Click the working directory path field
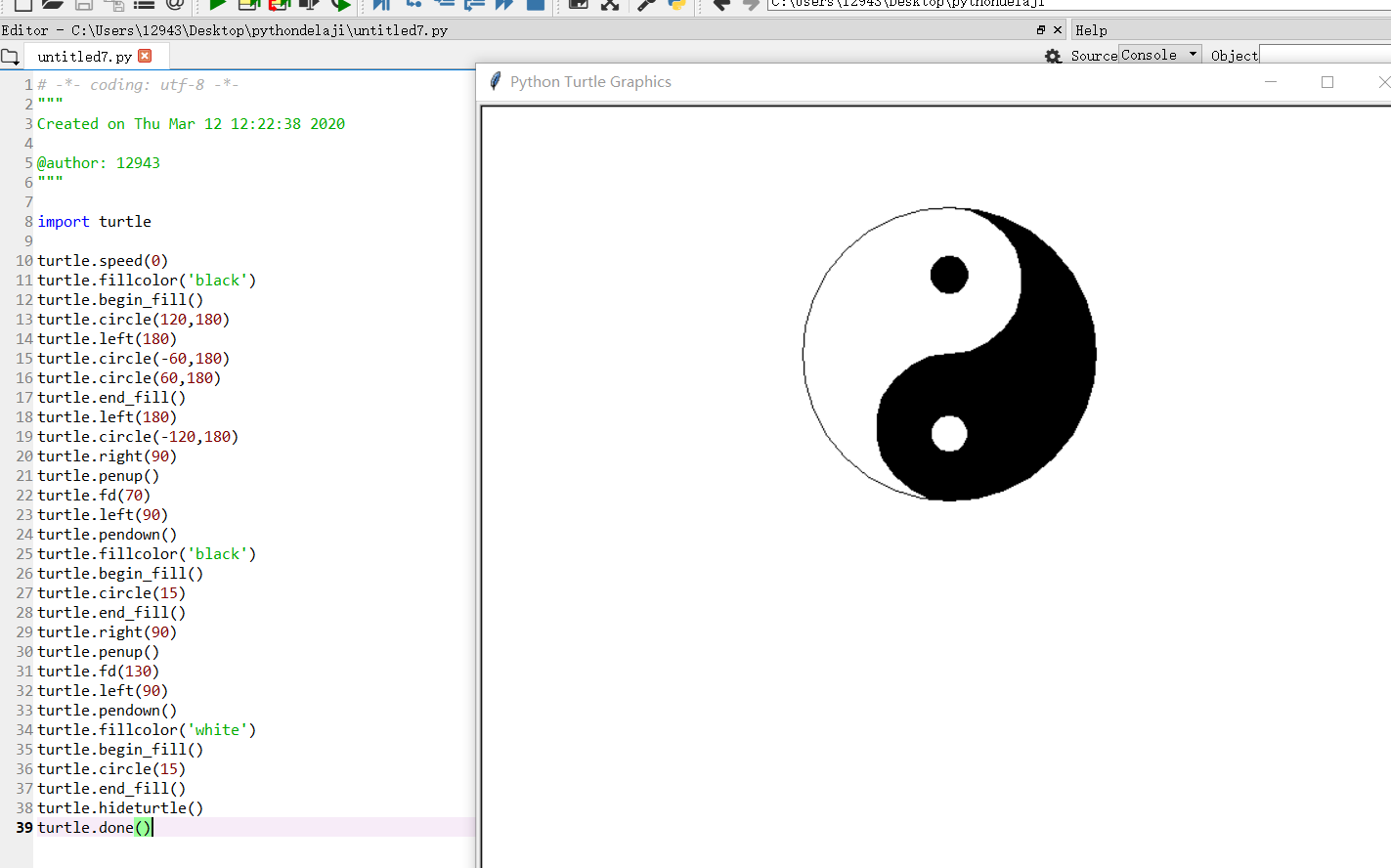Viewport: 1391px width, 868px height. [1079, 4]
